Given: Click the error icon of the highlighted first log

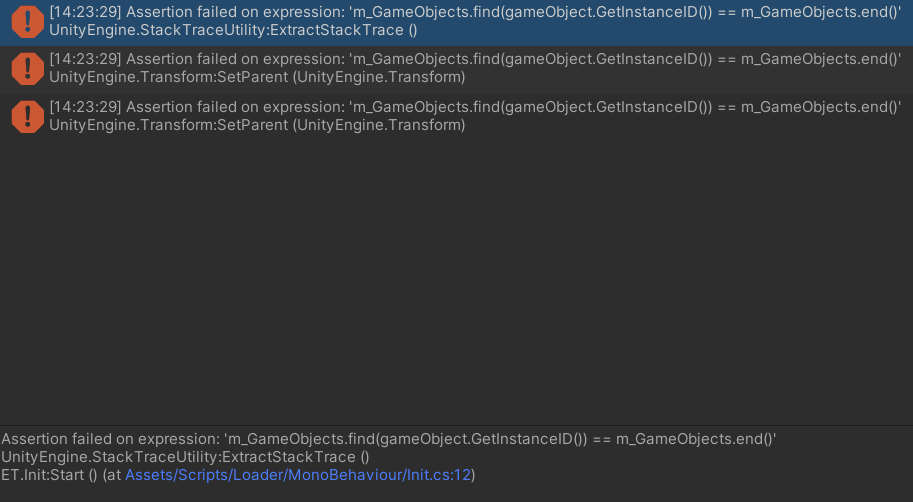Looking at the screenshot, I should (x=27, y=22).
